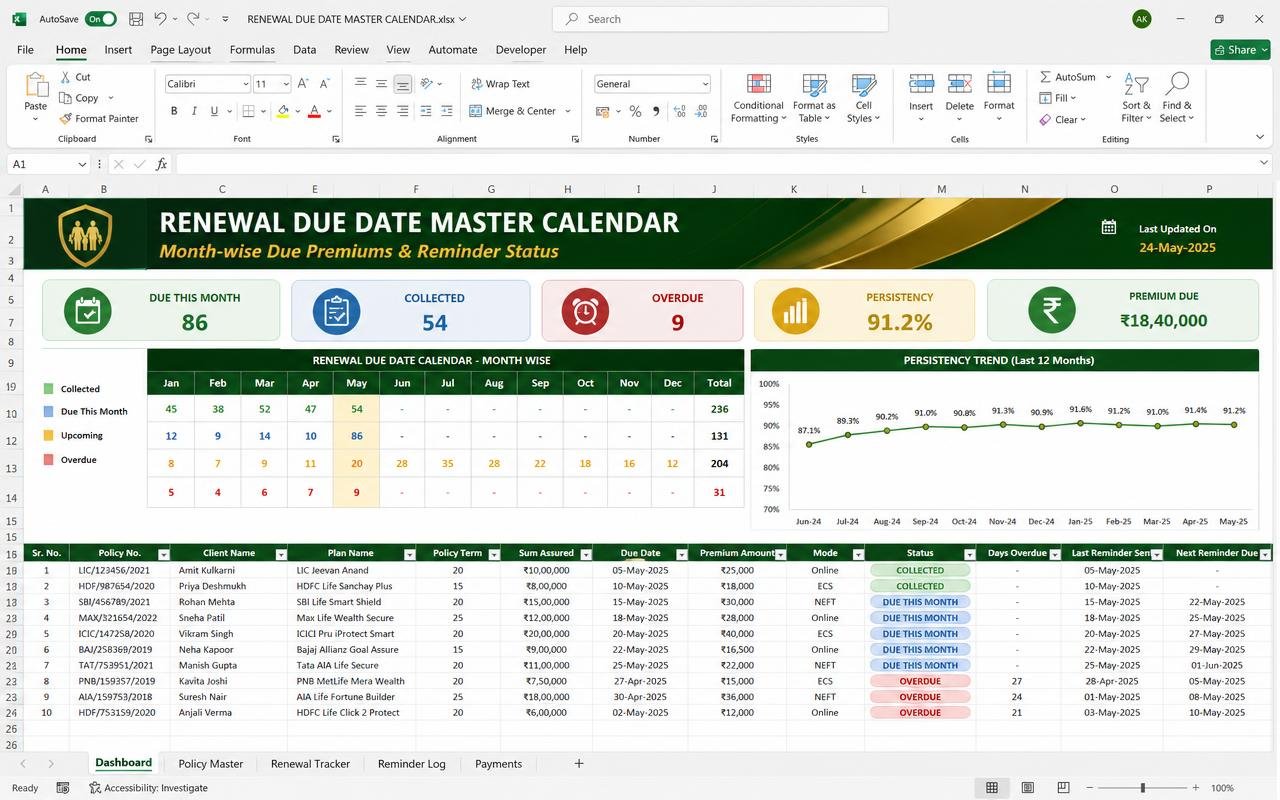Click the Share button
Image resolution: width=1280 pixels, height=800 pixels.
[x=1240, y=50]
